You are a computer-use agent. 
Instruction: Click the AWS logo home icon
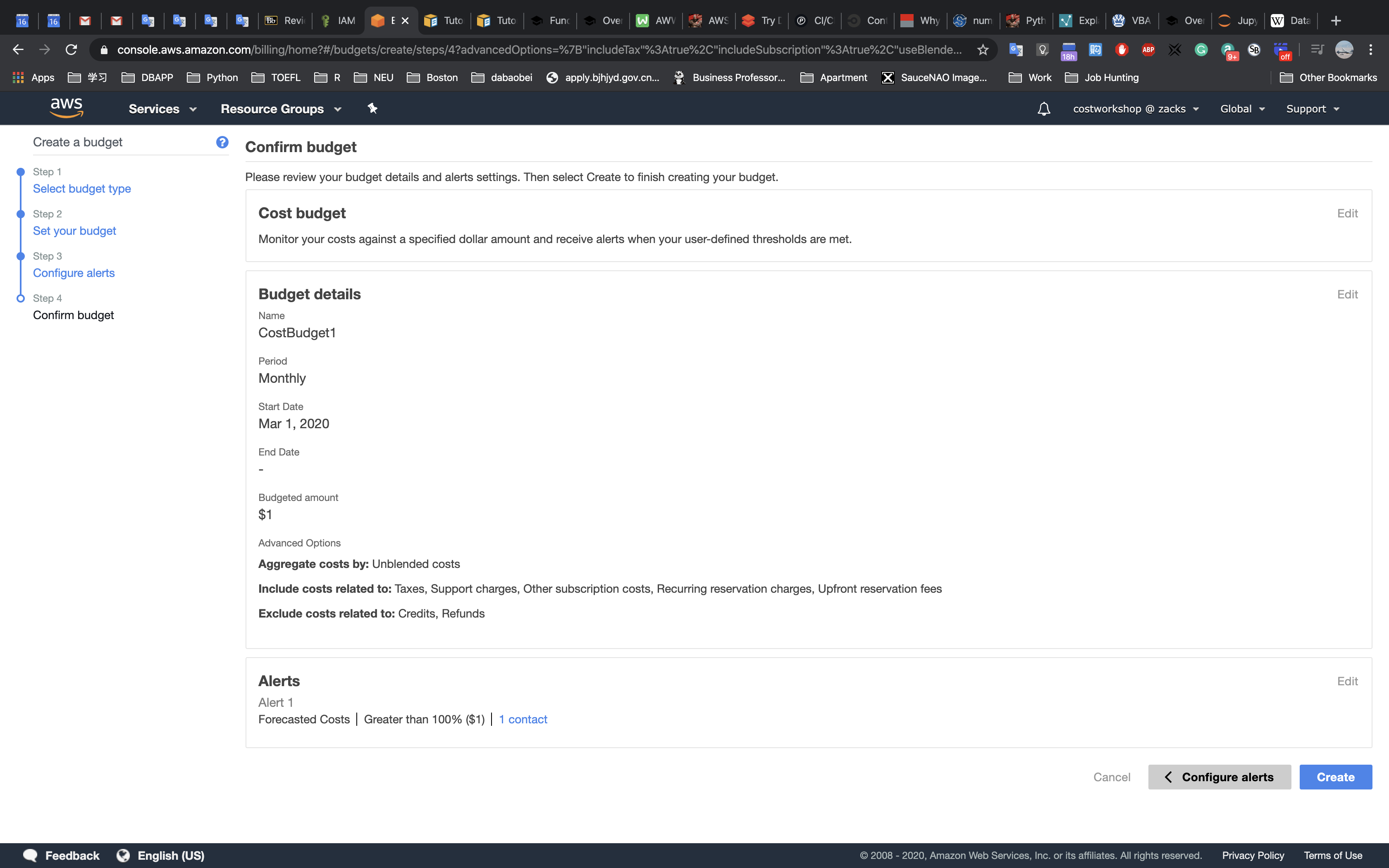coord(67,108)
